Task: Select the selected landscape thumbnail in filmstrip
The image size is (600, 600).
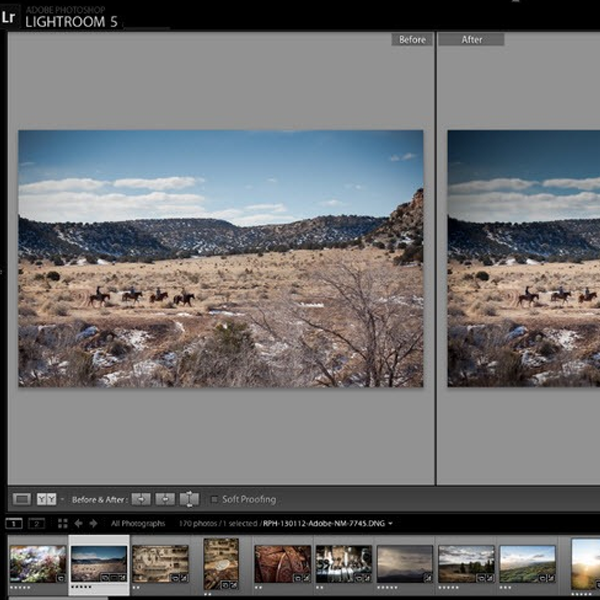Action: point(99,563)
